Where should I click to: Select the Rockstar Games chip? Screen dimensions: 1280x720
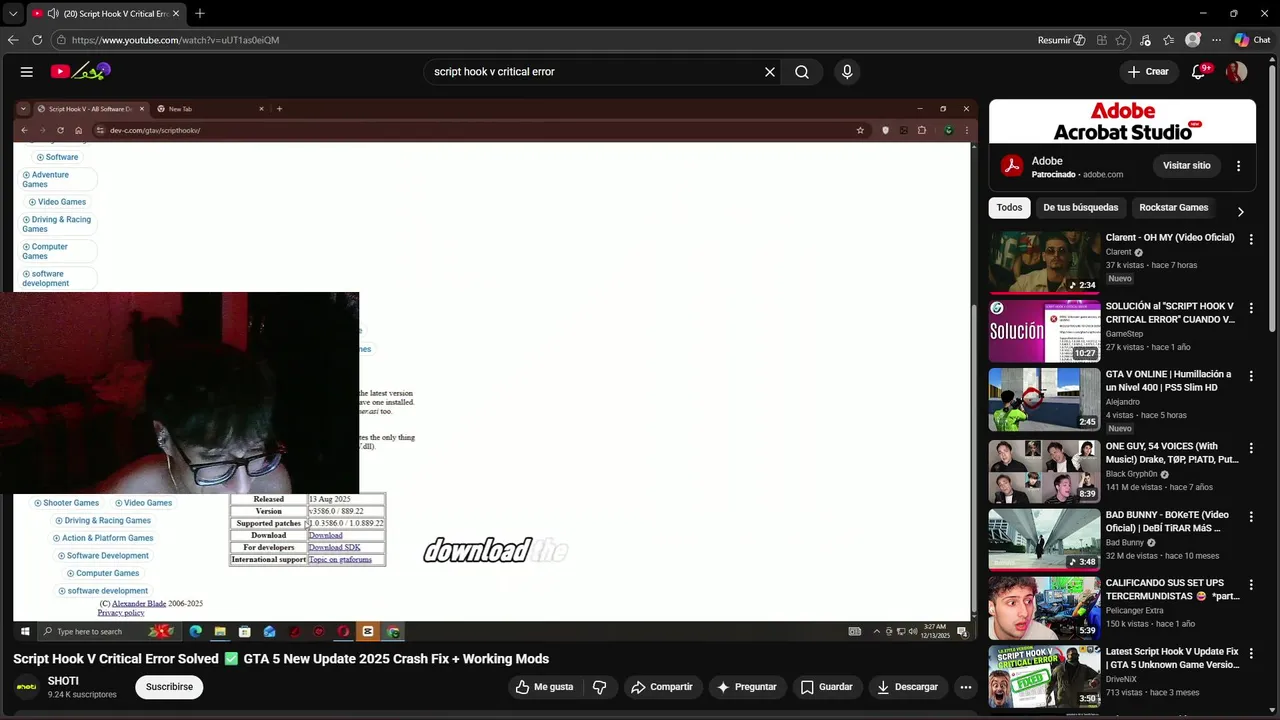(1174, 207)
